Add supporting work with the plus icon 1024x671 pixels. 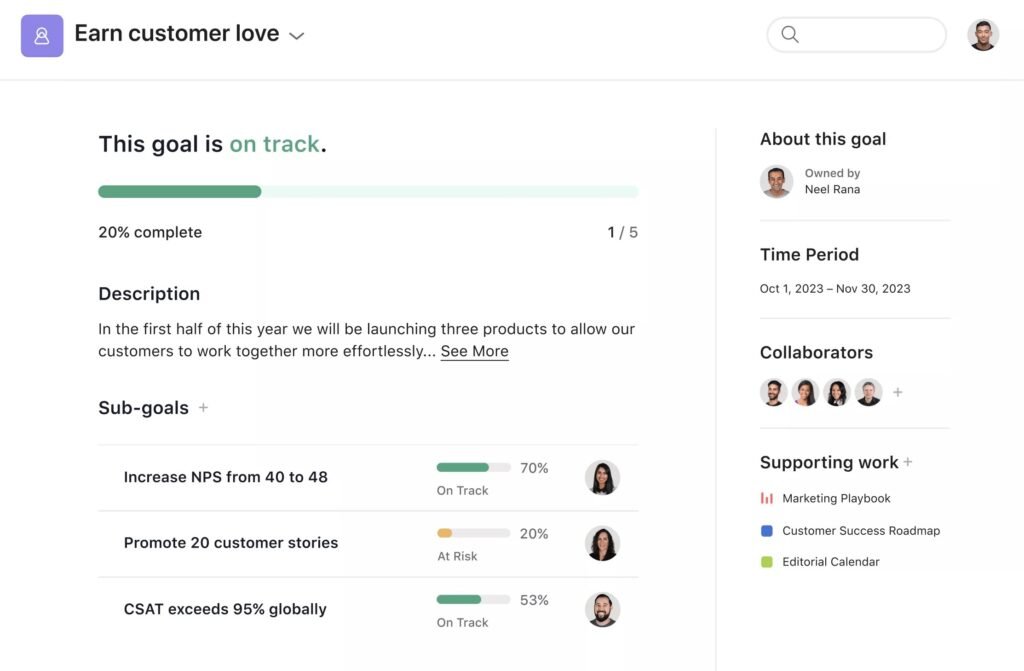click(x=908, y=462)
